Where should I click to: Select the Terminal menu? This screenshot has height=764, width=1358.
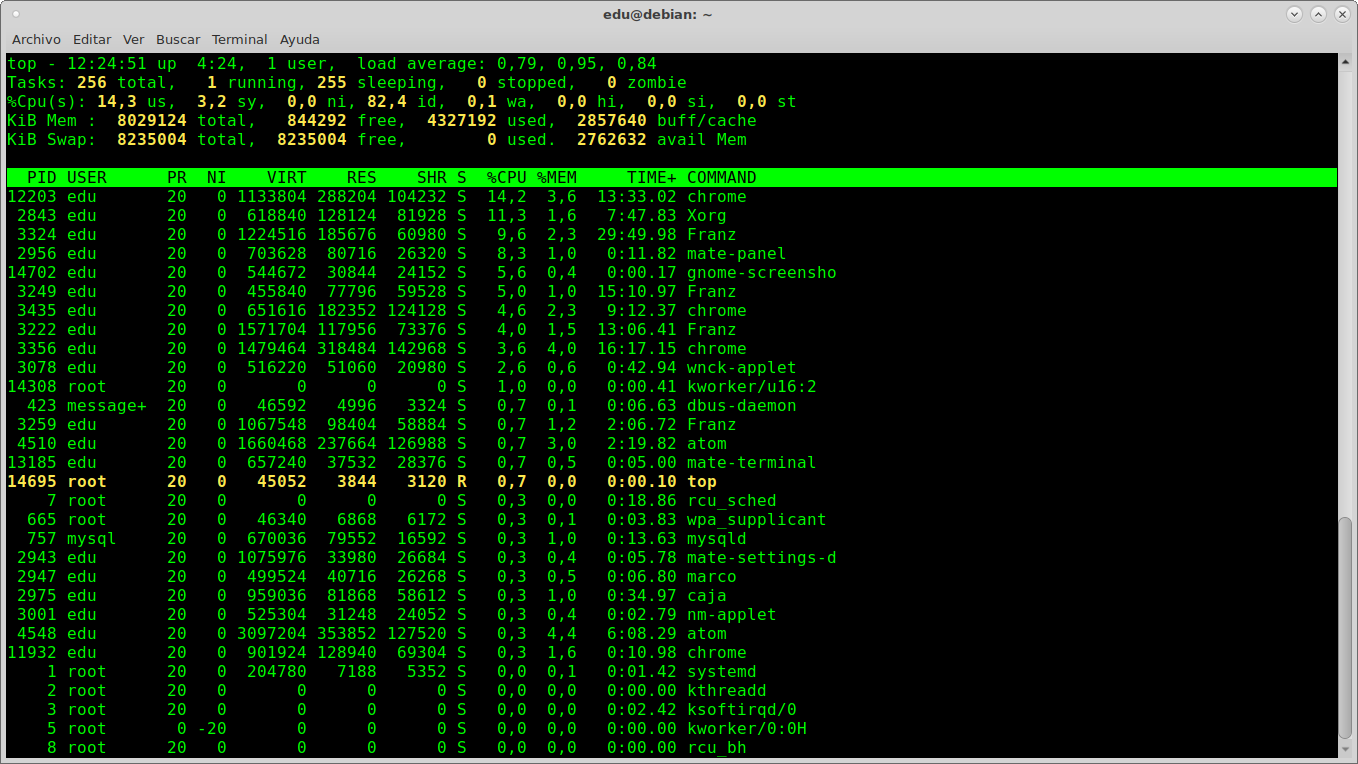239,39
